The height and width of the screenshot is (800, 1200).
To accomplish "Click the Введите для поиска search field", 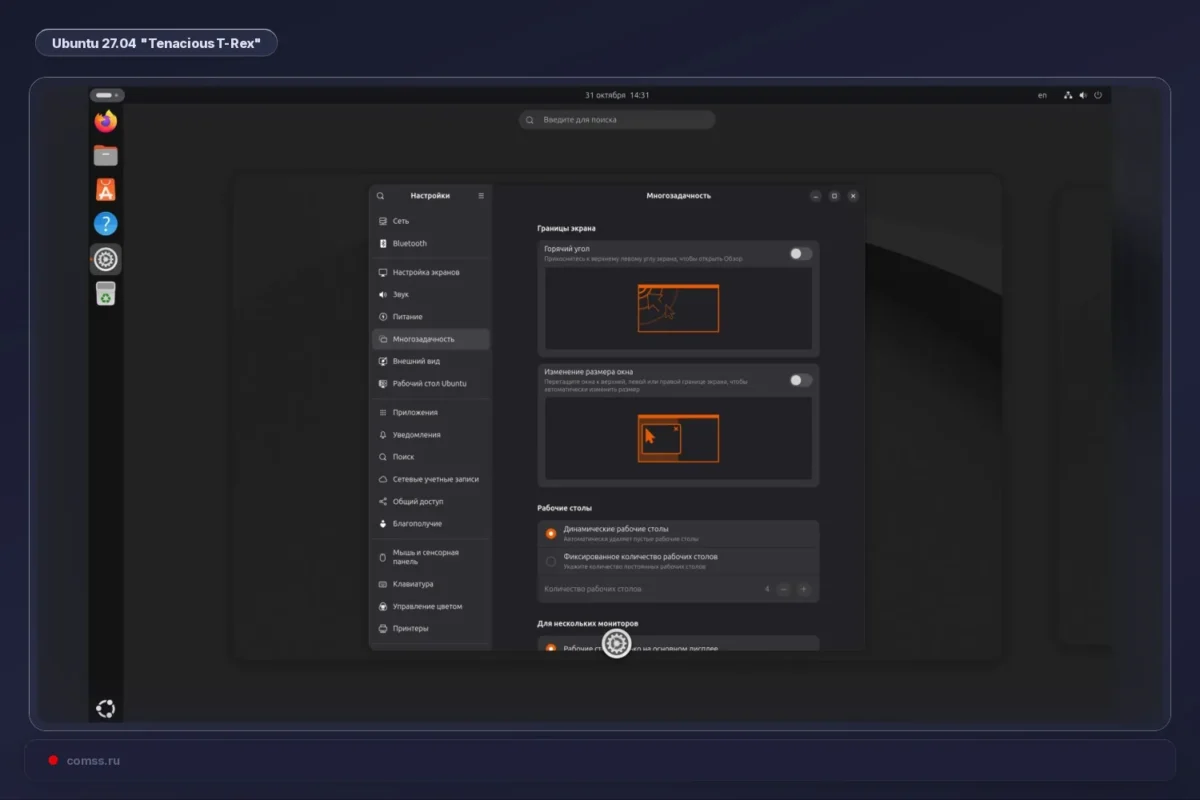I will pos(617,120).
